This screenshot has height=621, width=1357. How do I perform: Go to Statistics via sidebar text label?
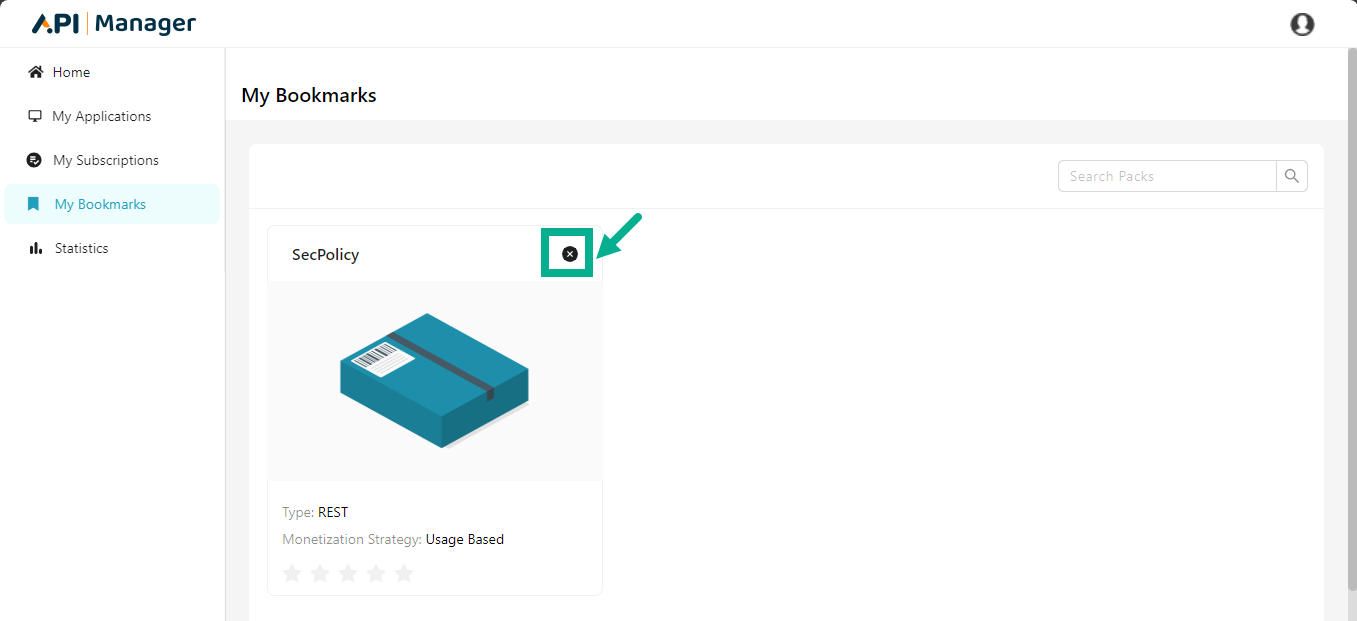(x=81, y=248)
